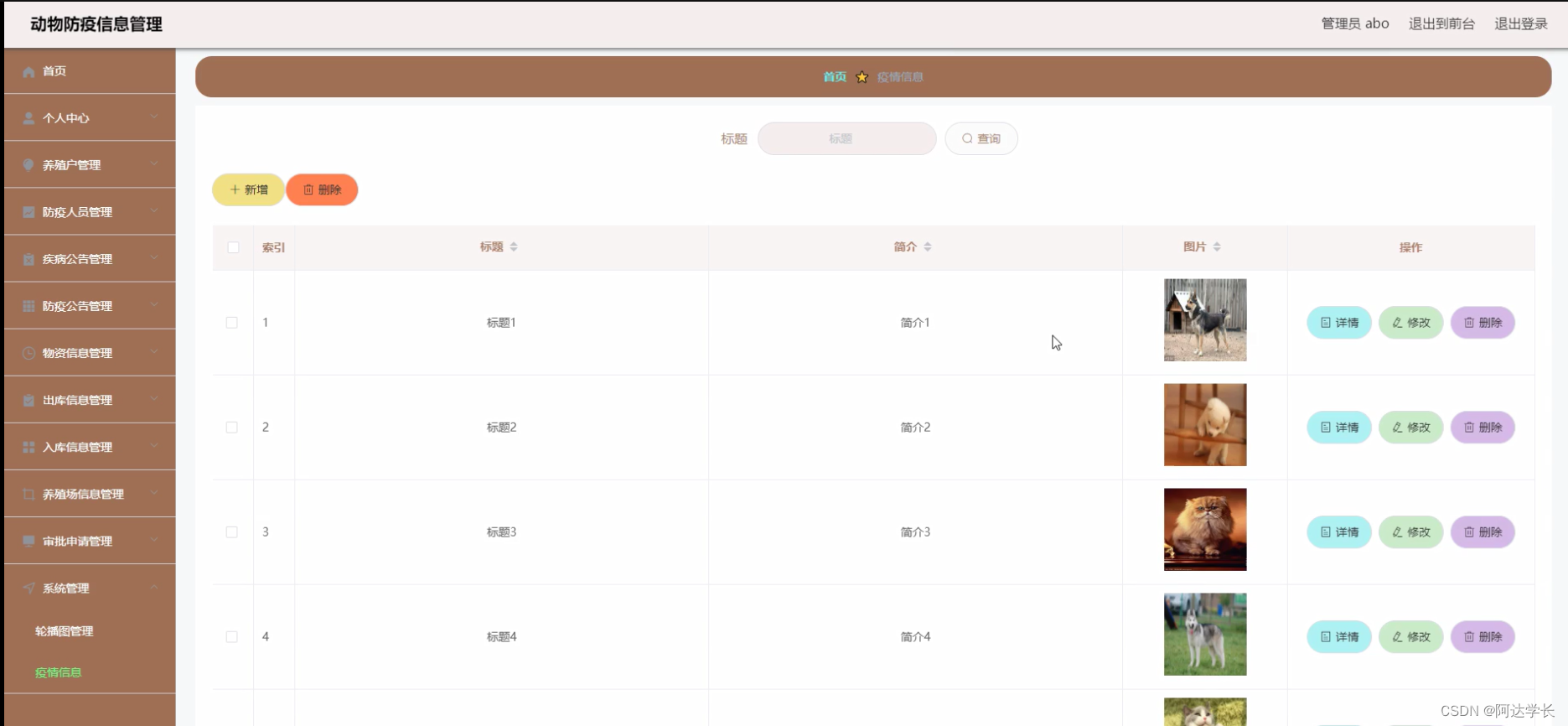
Task: Select the checkbox for row 2 (标题2)
Action: [x=232, y=428]
